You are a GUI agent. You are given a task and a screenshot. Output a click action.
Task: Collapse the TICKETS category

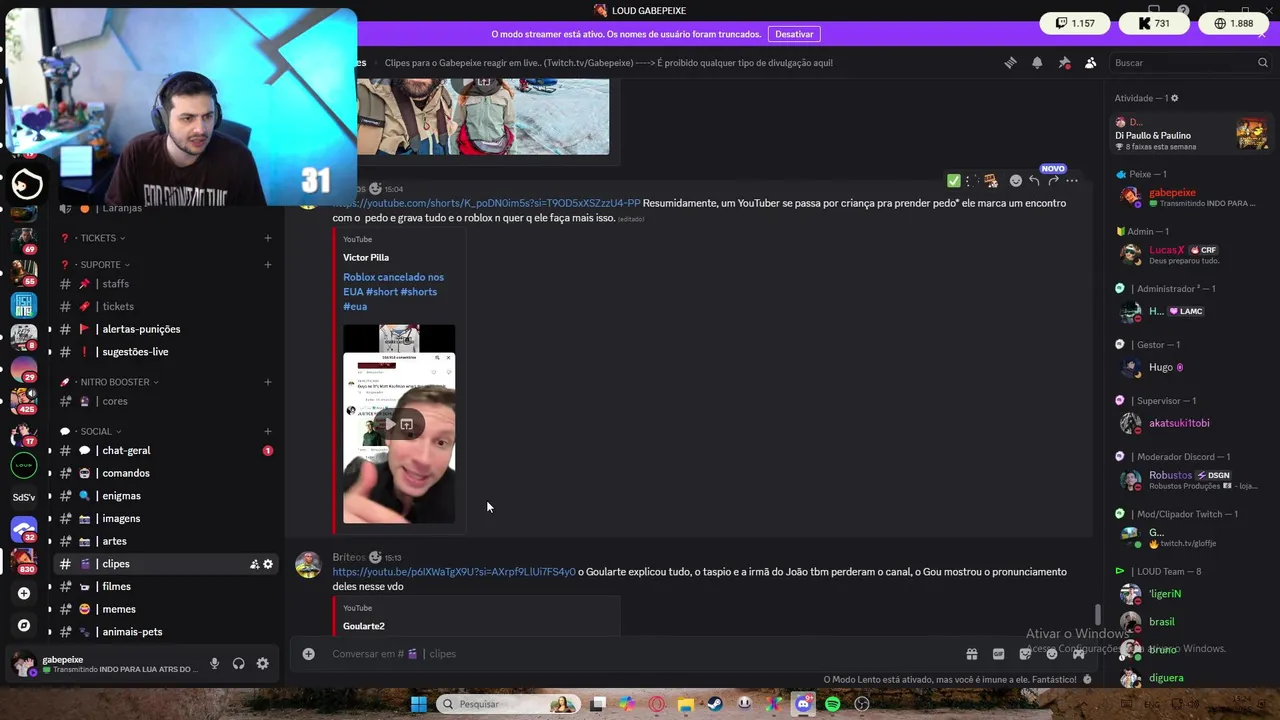click(98, 238)
